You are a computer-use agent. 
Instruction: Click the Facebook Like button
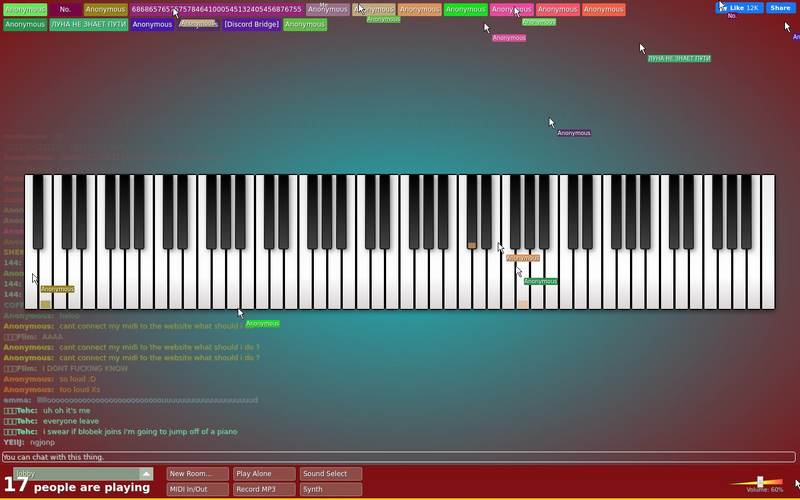coord(739,8)
